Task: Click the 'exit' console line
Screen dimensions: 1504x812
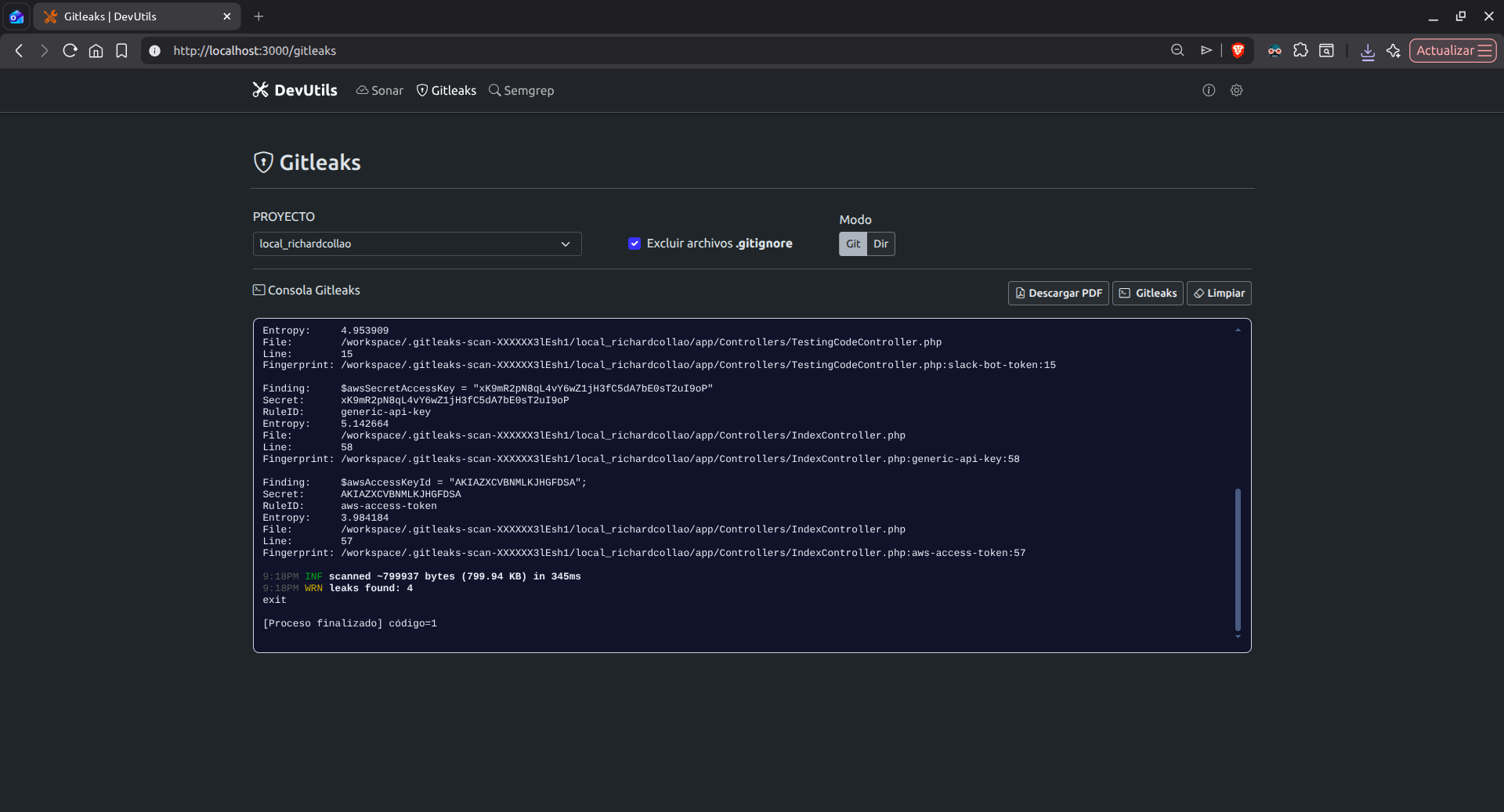Action: 274,601
